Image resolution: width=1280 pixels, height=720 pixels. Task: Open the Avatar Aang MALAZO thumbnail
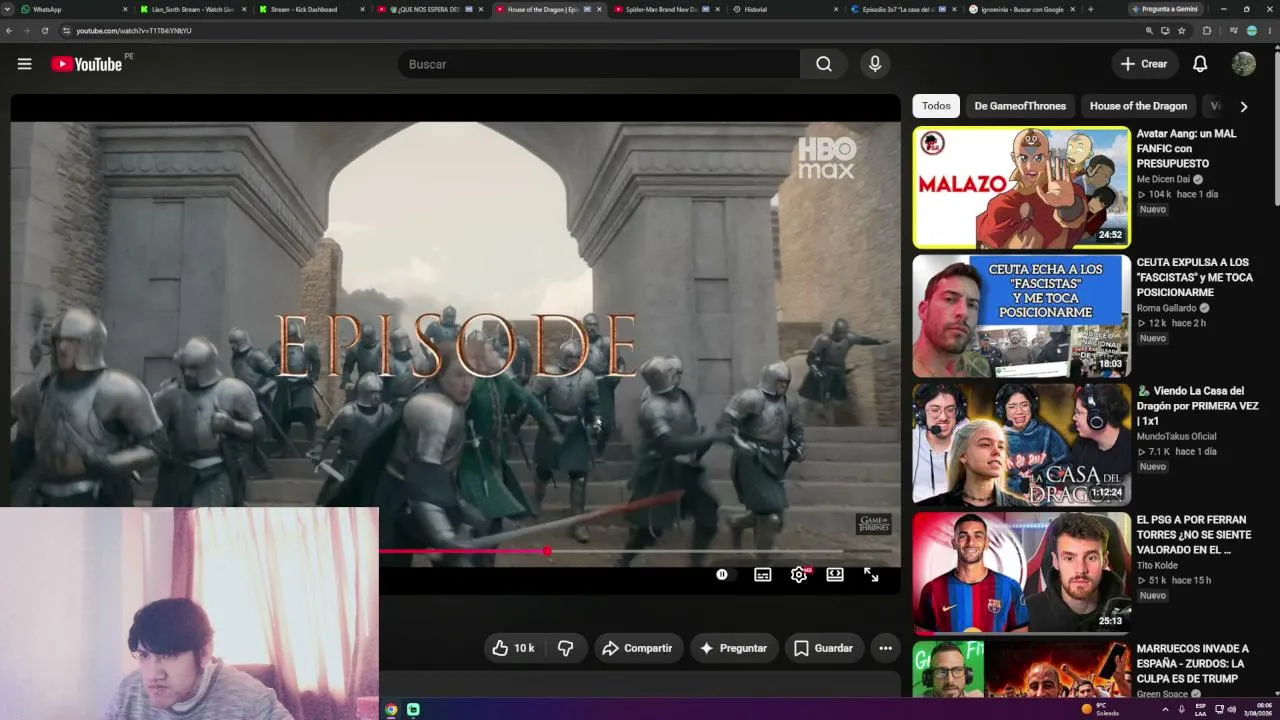click(x=1021, y=187)
